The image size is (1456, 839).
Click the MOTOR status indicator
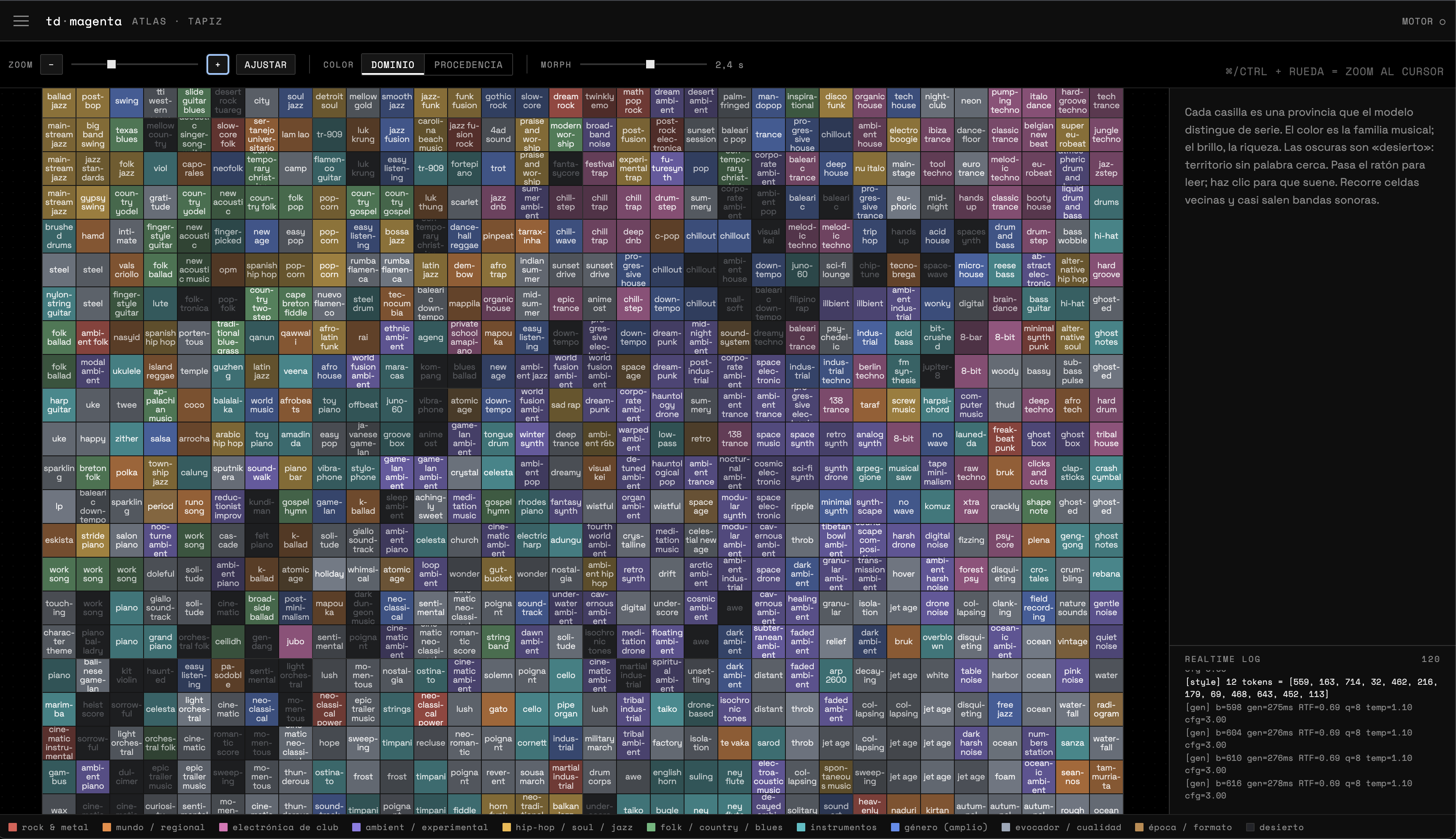(x=1423, y=21)
